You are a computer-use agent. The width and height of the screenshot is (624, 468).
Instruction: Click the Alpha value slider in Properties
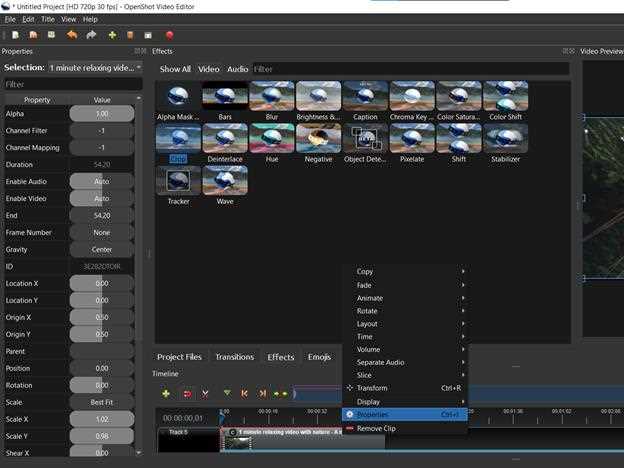tap(102, 113)
